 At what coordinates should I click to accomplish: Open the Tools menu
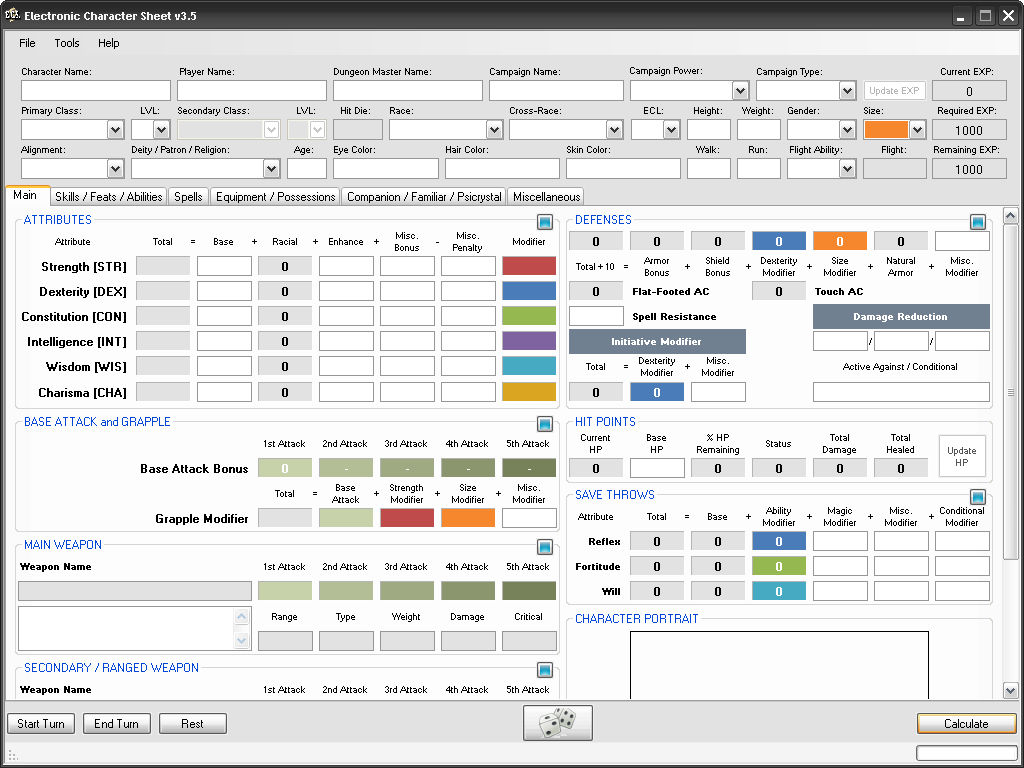point(67,43)
